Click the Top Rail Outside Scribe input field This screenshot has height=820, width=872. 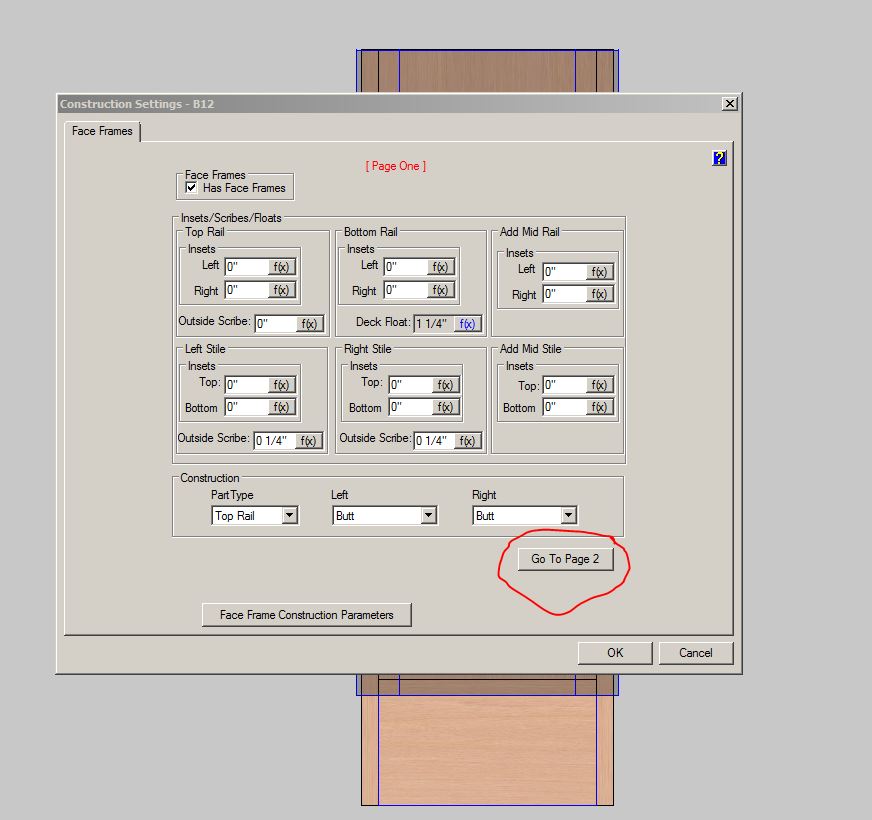point(275,324)
